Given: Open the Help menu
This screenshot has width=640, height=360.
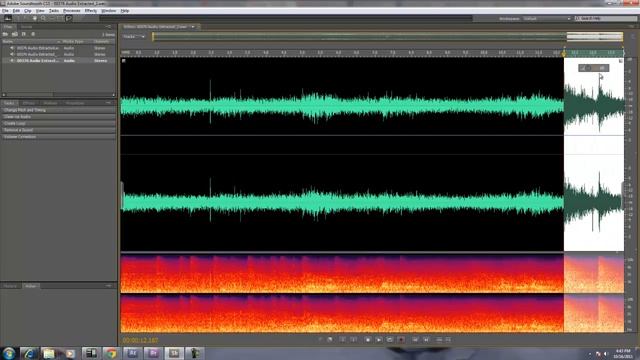Looking at the screenshot, I should (x=125, y=11).
